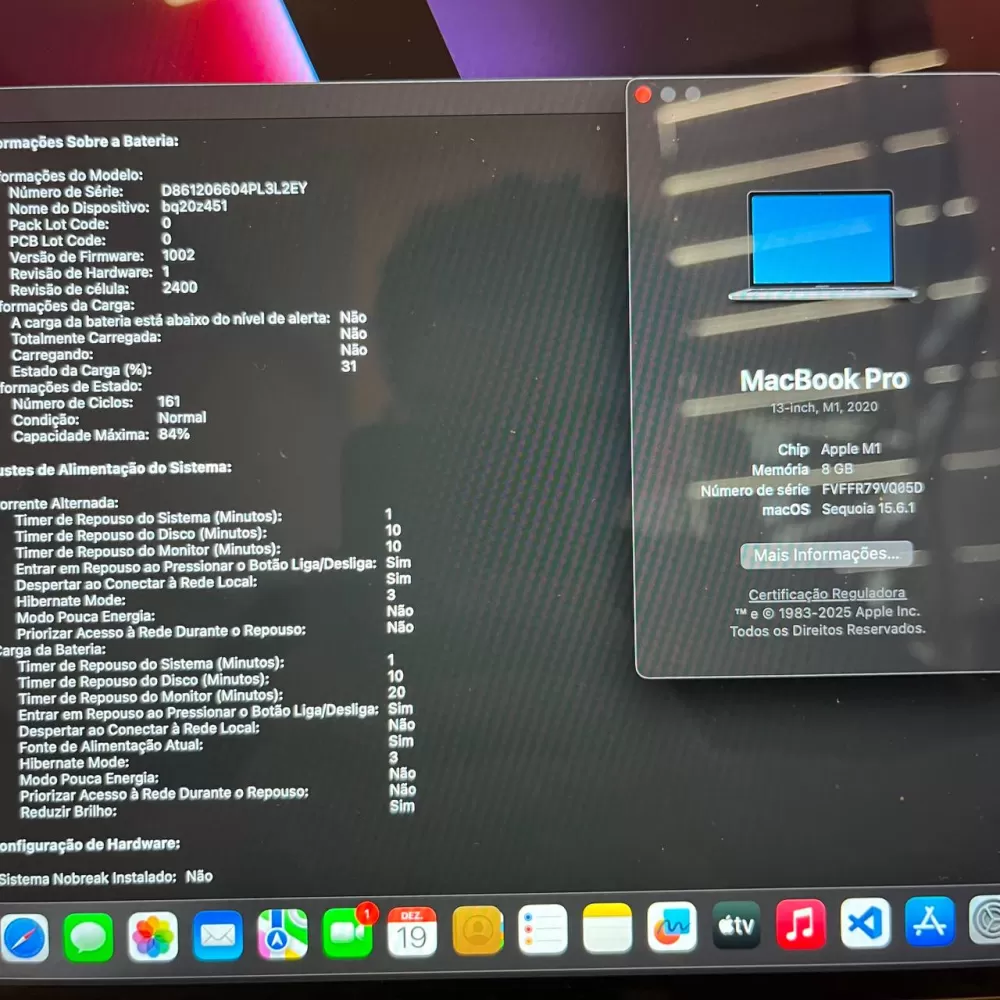
Task: Click the Mais Informações button
Action: [x=826, y=555]
